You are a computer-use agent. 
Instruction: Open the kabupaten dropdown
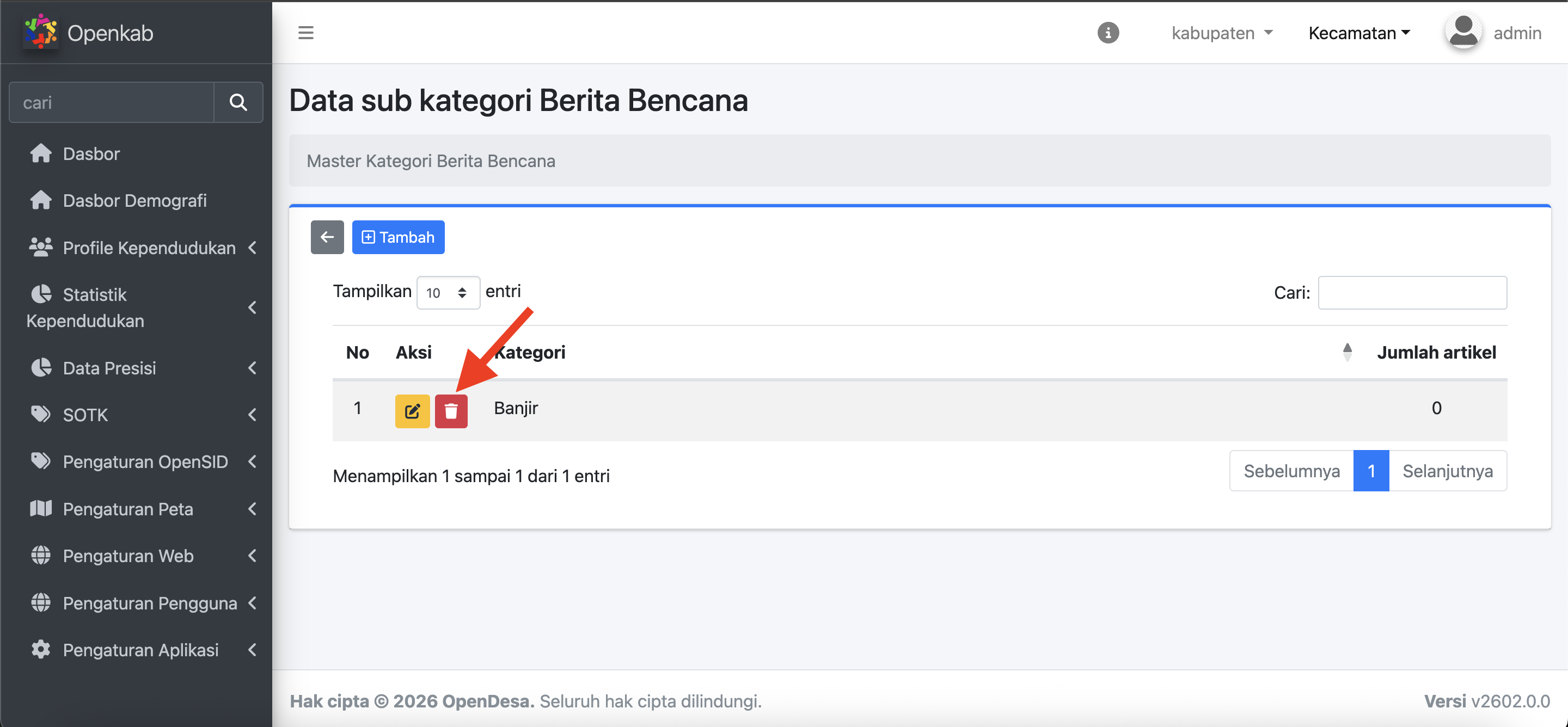tap(1221, 33)
